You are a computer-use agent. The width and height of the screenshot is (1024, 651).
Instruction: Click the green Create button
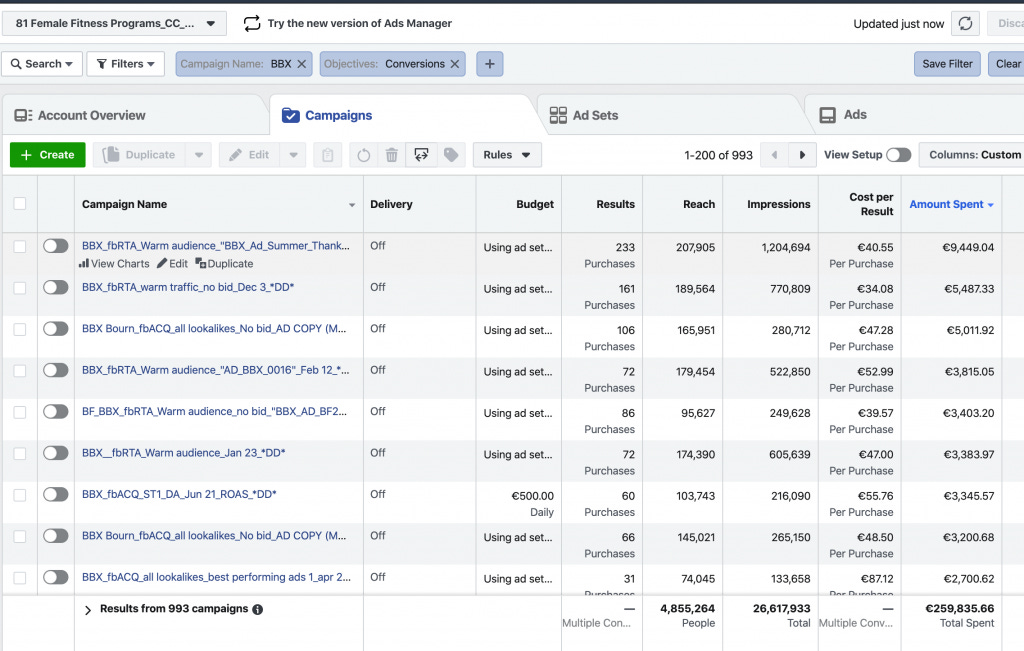[48, 155]
